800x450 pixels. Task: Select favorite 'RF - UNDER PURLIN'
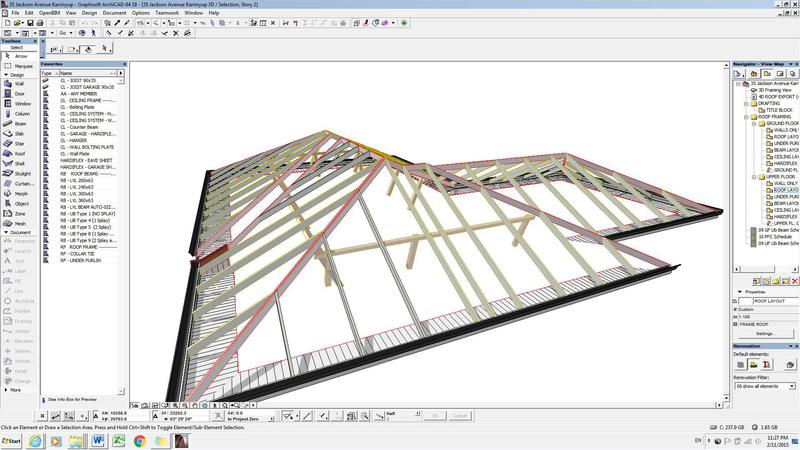point(81,260)
